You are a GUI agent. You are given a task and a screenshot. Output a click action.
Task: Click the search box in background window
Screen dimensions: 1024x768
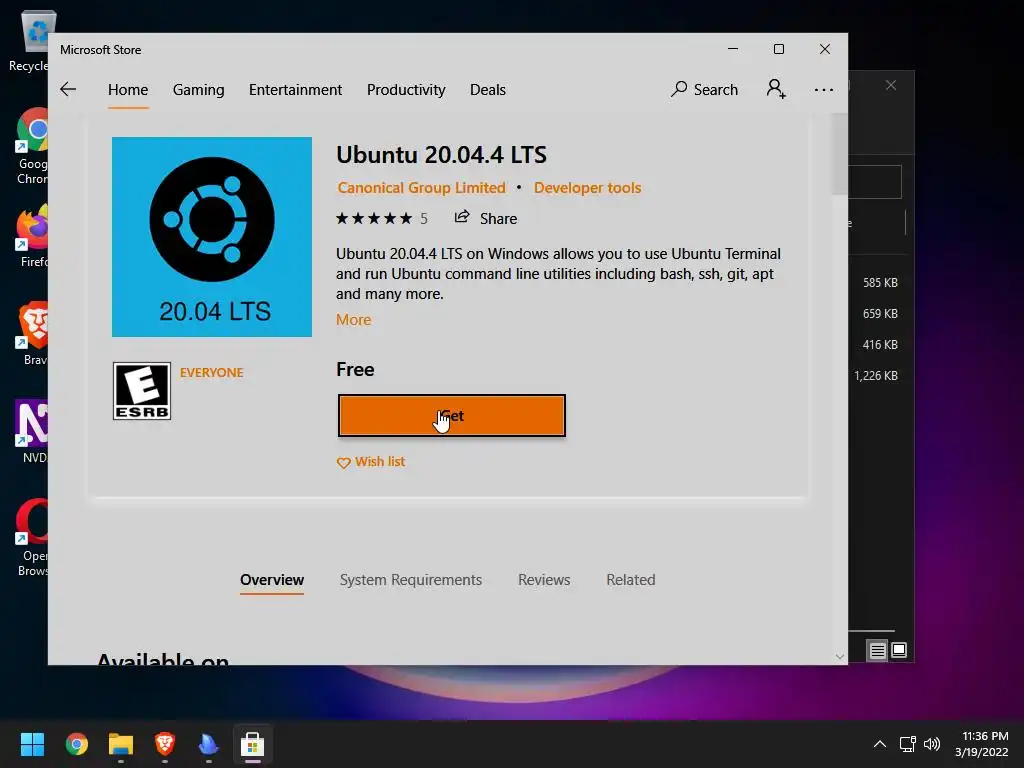[875, 182]
